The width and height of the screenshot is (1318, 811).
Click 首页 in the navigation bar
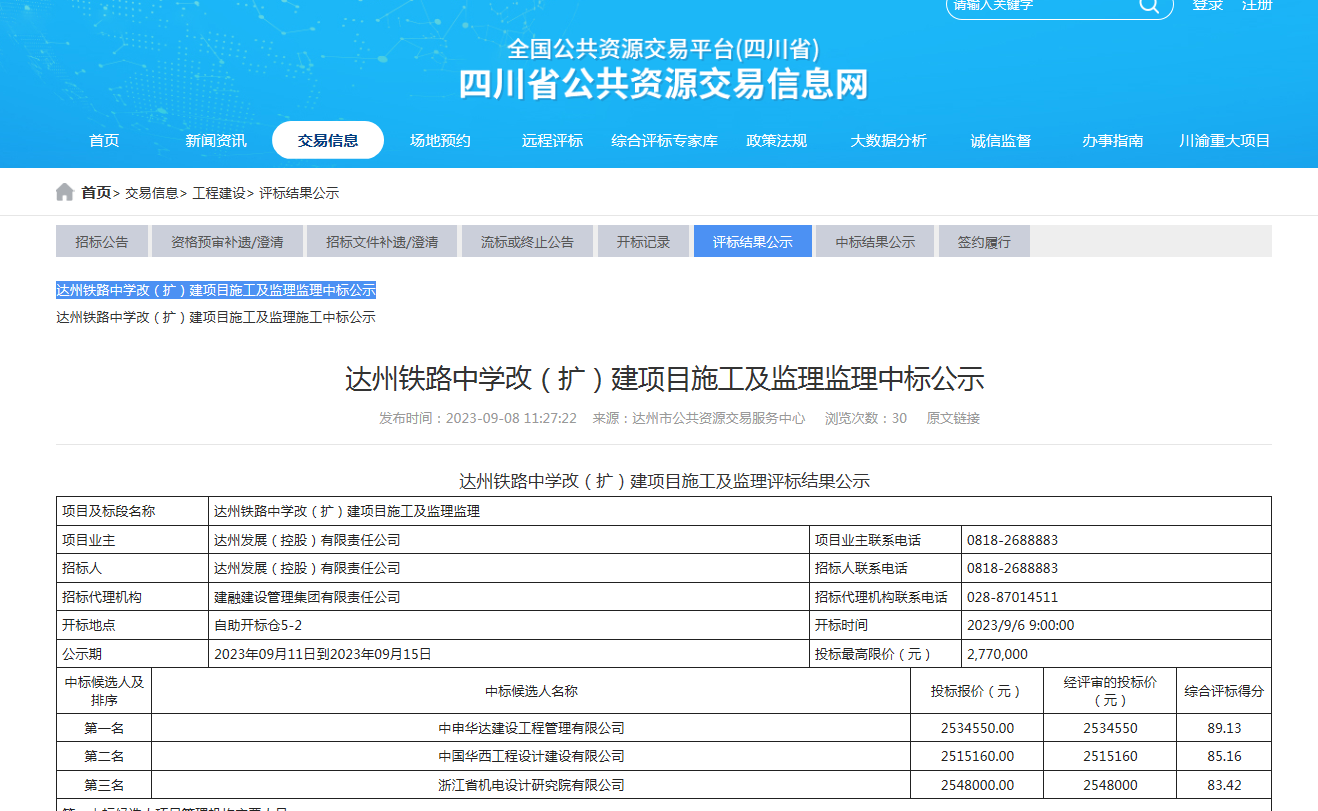click(x=104, y=140)
